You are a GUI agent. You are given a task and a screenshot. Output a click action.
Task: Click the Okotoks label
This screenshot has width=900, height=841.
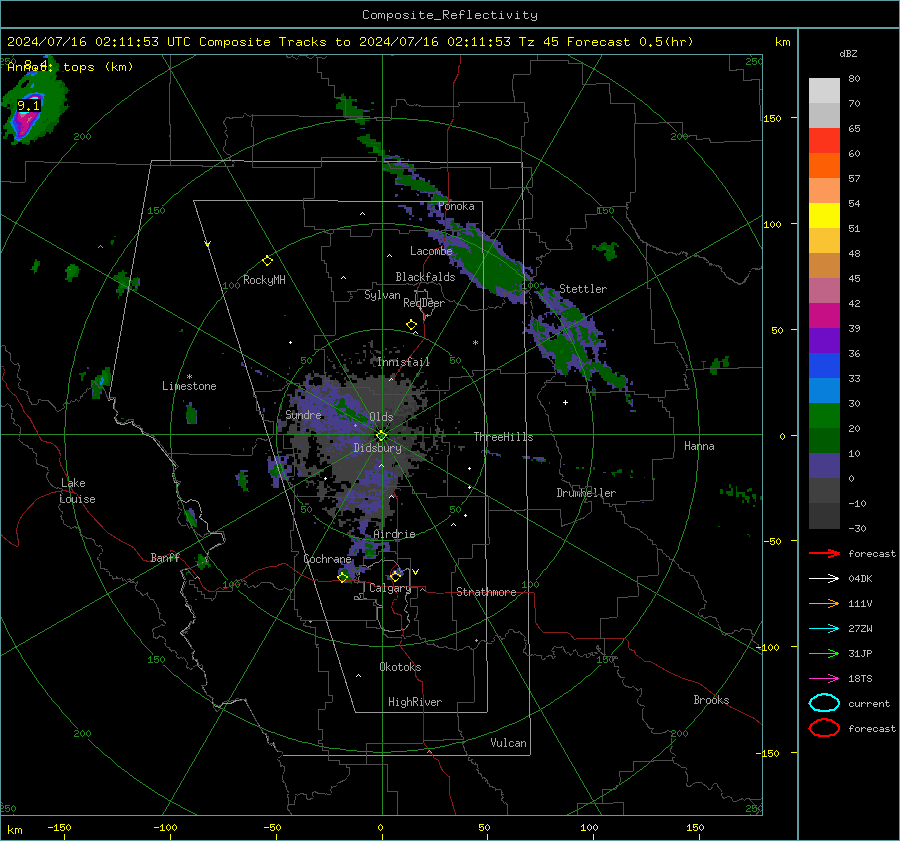[x=401, y=667]
